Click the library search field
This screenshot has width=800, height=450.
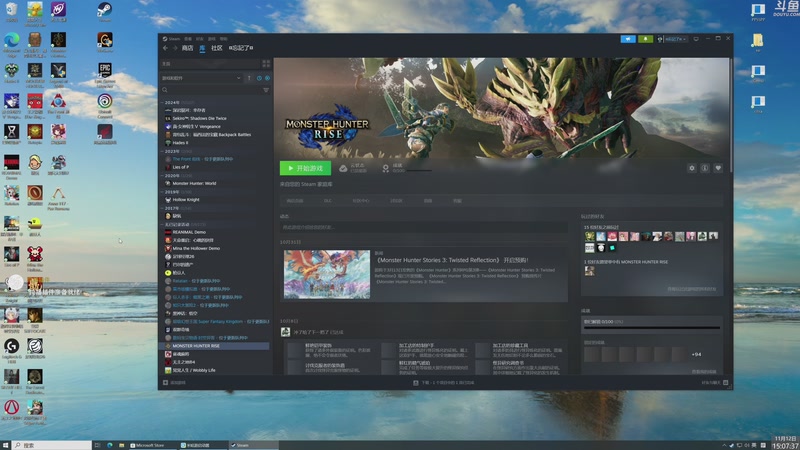(210, 90)
